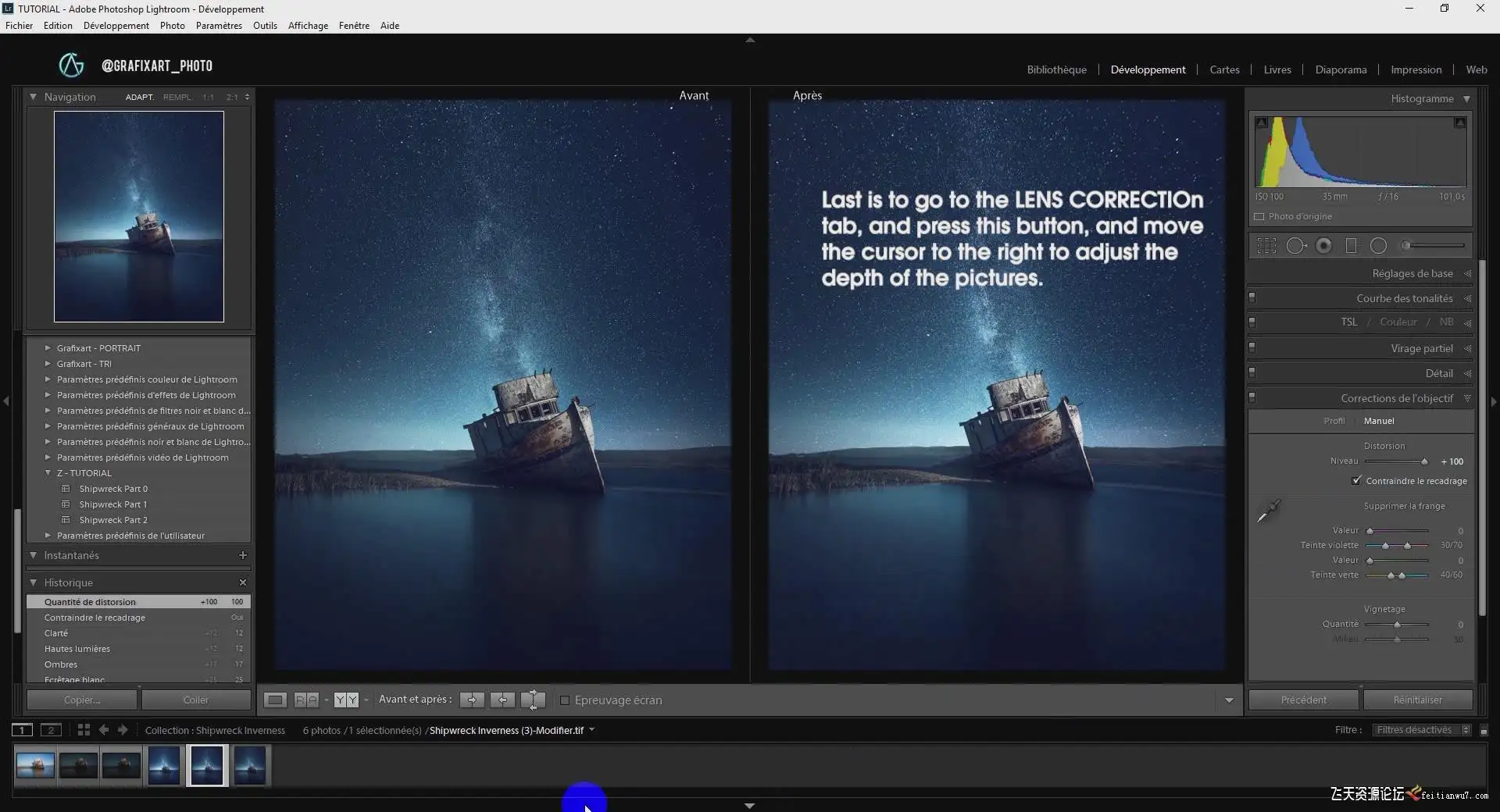Viewport: 1500px width, 812px height.
Task: Click the Précédent button
Action: 1303,700
